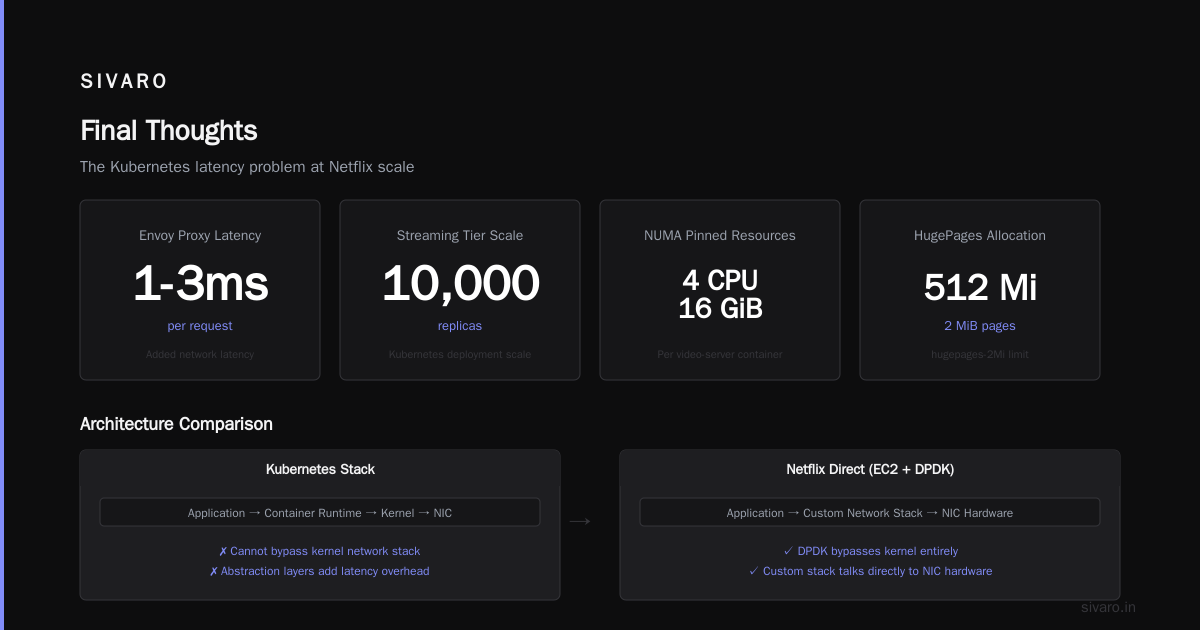Click the 'Architecture Comparison' heading

pyautogui.click(x=176, y=424)
